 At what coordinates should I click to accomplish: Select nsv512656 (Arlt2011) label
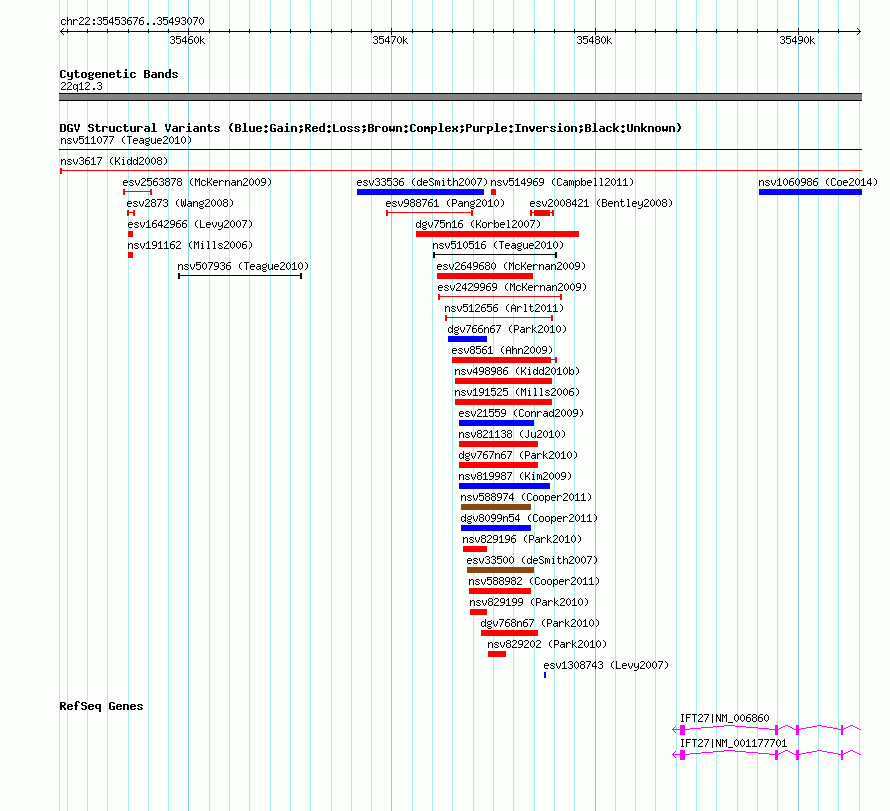pos(504,308)
